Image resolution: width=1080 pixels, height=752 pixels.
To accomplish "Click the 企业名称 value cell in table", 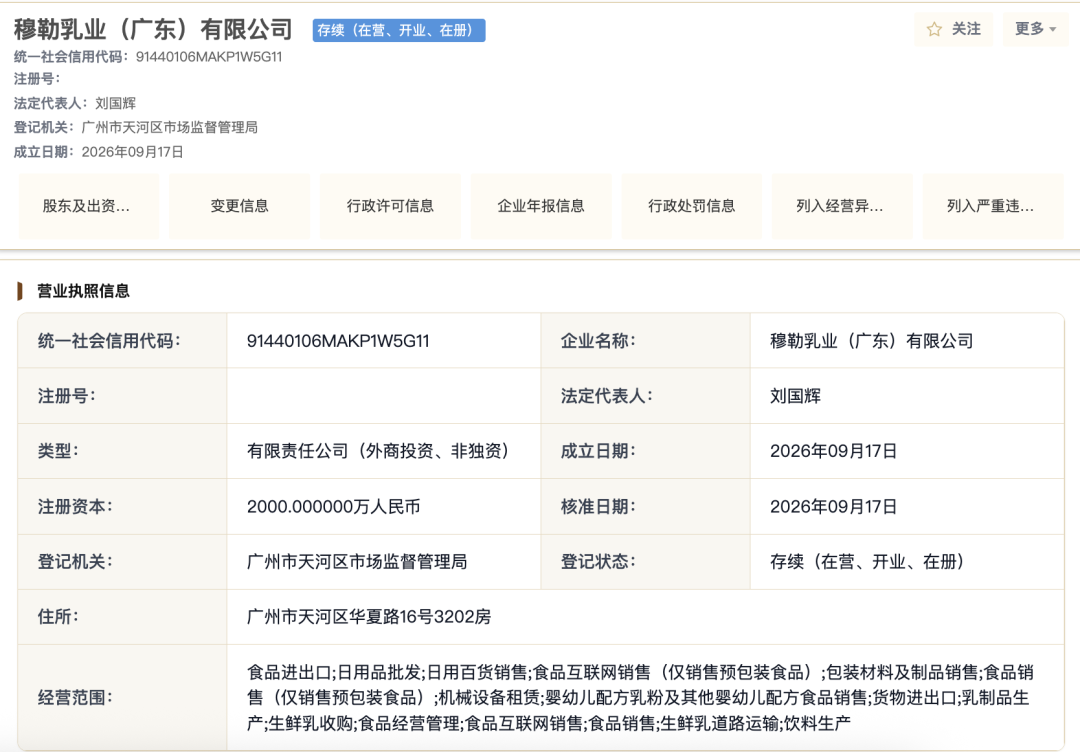I will pyautogui.click(x=907, y=341).
